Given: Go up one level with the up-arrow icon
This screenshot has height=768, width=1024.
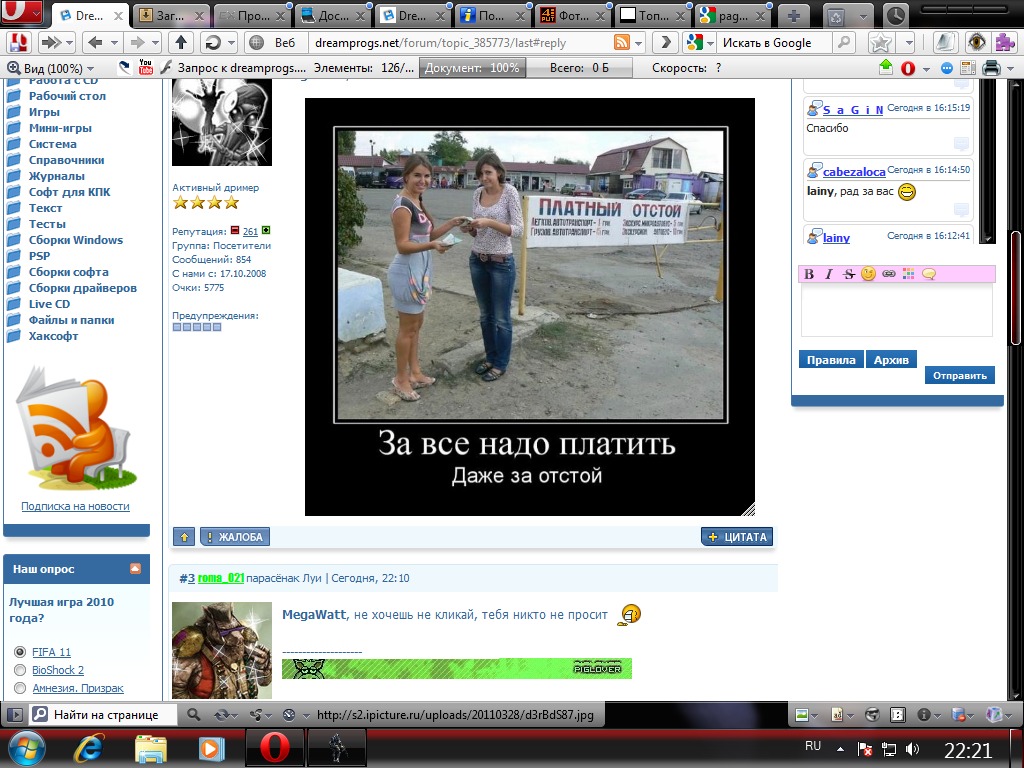Looking at the screenshot, I should (181, 43).
